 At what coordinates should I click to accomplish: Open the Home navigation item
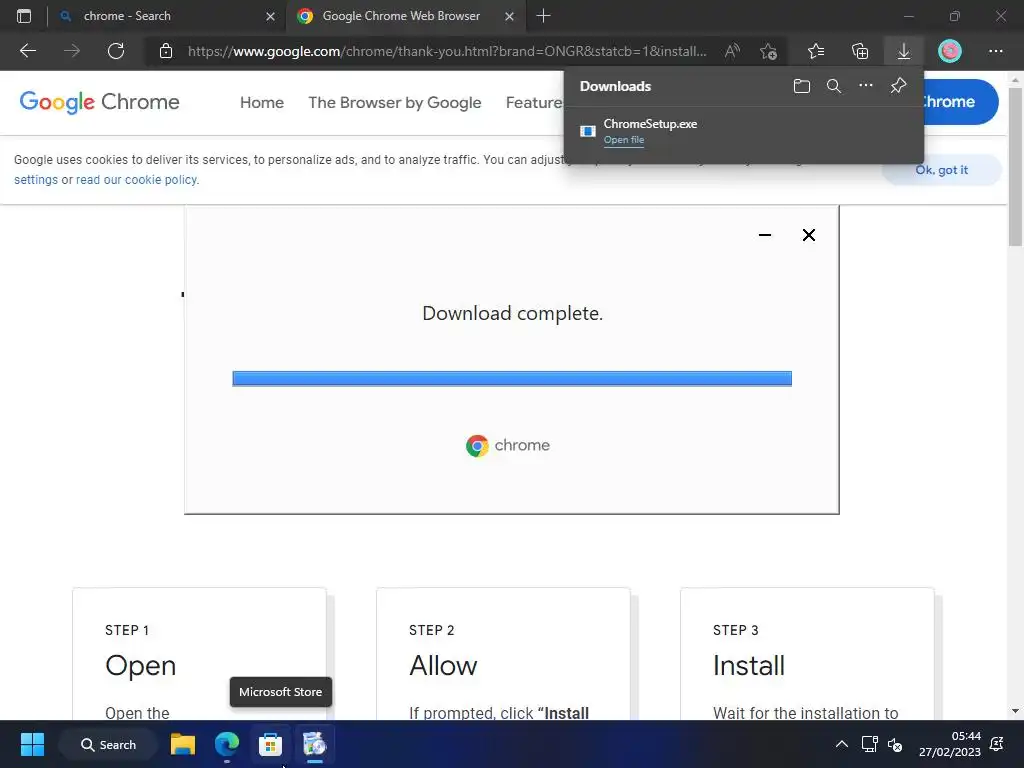click(x=262, y=103)
